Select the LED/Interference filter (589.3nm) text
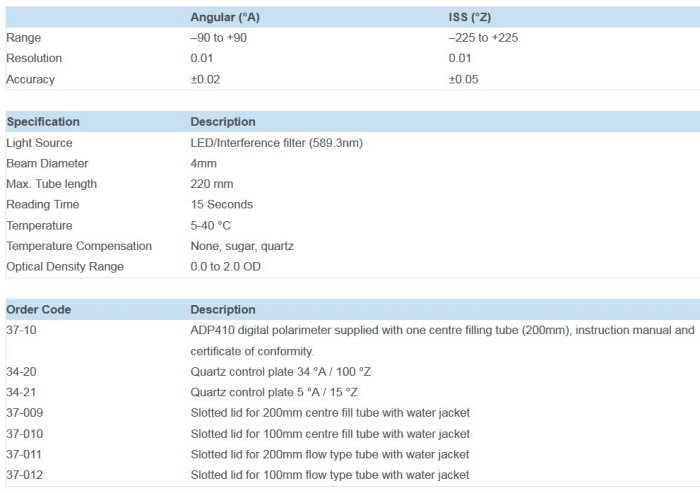The height and width of the screenshot is (493, 700). click(276, 143)
